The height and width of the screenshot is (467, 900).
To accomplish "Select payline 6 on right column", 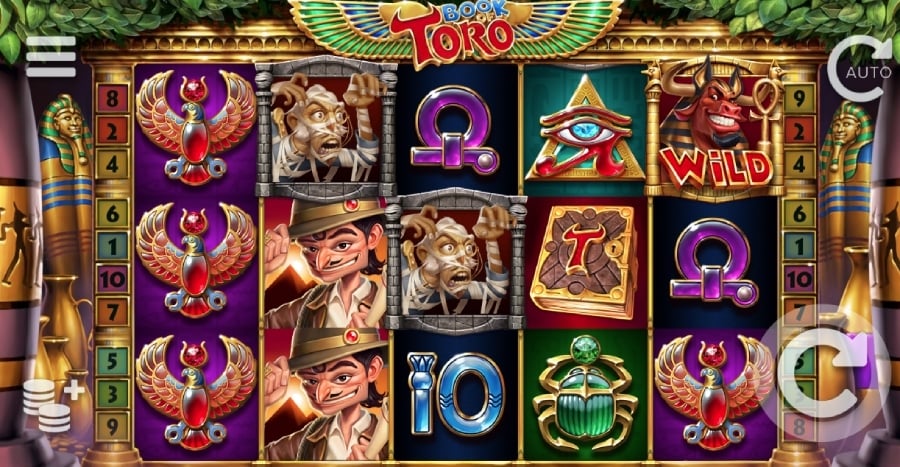I will [x=800, y=214].
